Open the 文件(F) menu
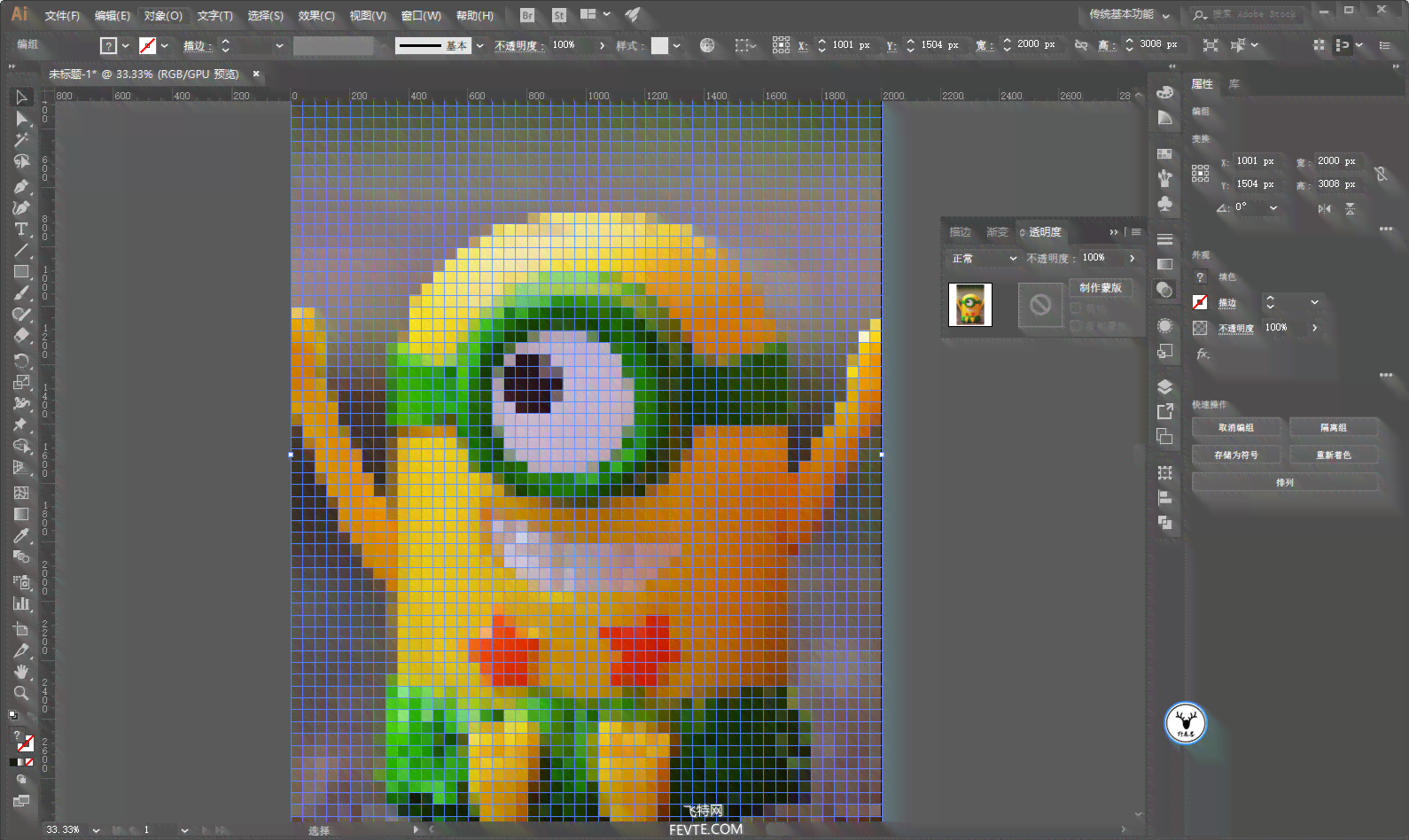Image resolution: width=1409 pixels, height=840 pixels. pyautogui.click(x=62, y=16)
